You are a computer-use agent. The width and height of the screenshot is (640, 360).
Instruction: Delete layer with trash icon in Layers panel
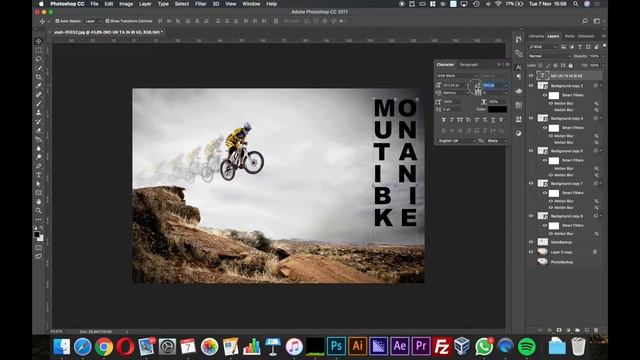tap(596, 330)
